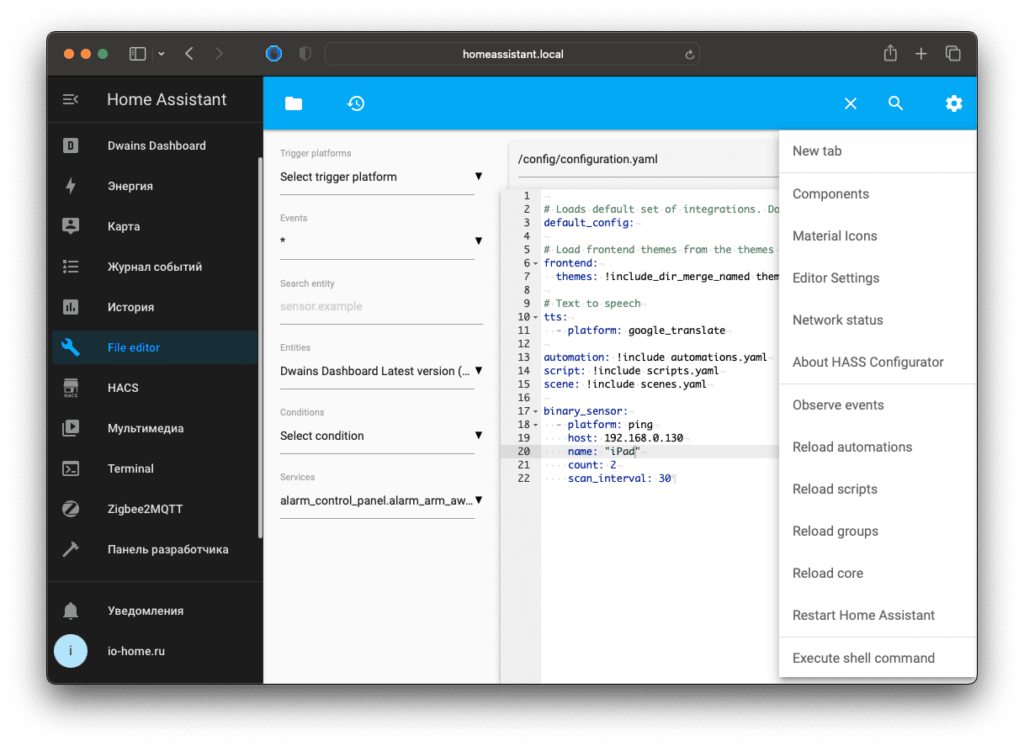Toggle the Safari sidebar button

click(137, 54)
